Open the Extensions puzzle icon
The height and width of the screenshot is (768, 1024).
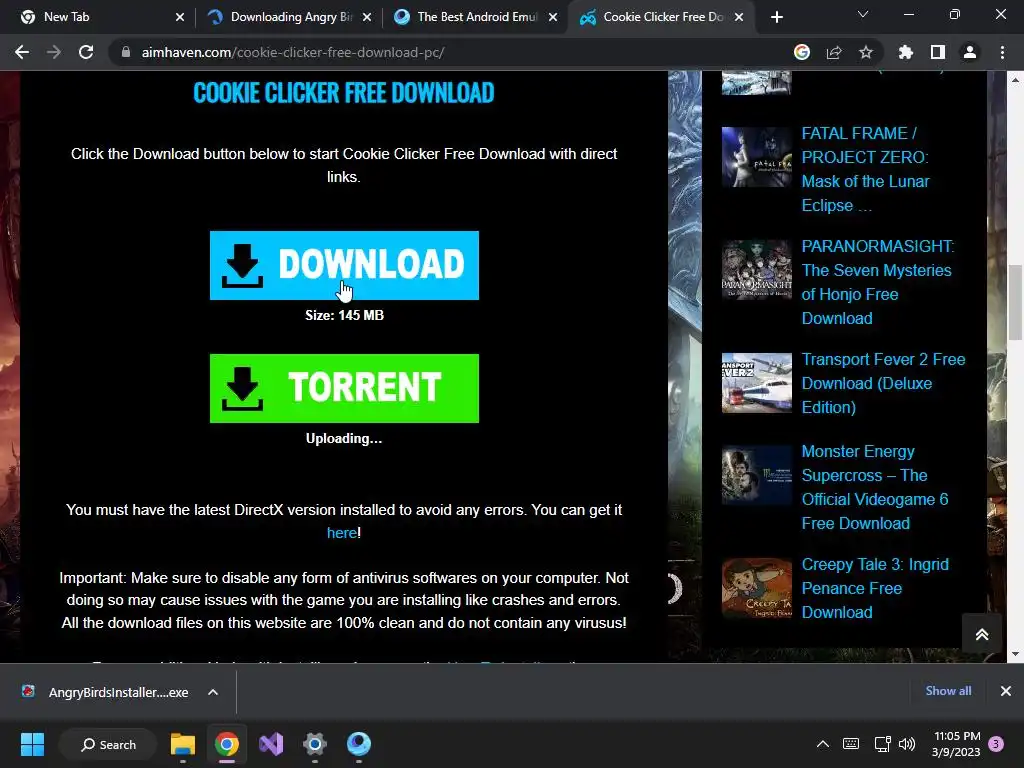pyautogui.click(x=906, y=52)
